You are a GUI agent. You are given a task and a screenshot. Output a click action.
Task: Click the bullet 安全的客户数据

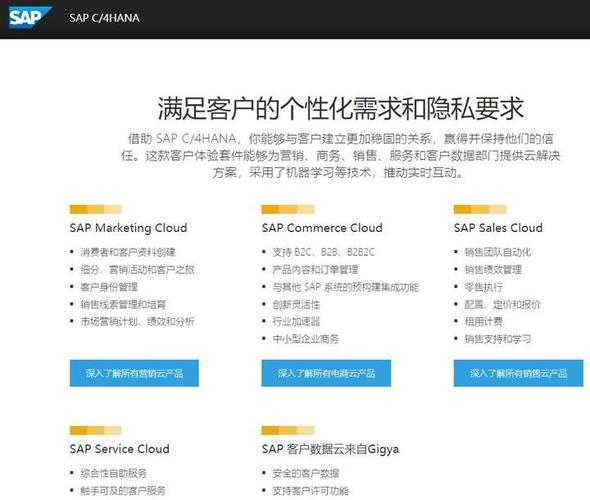tap(306, 473)
